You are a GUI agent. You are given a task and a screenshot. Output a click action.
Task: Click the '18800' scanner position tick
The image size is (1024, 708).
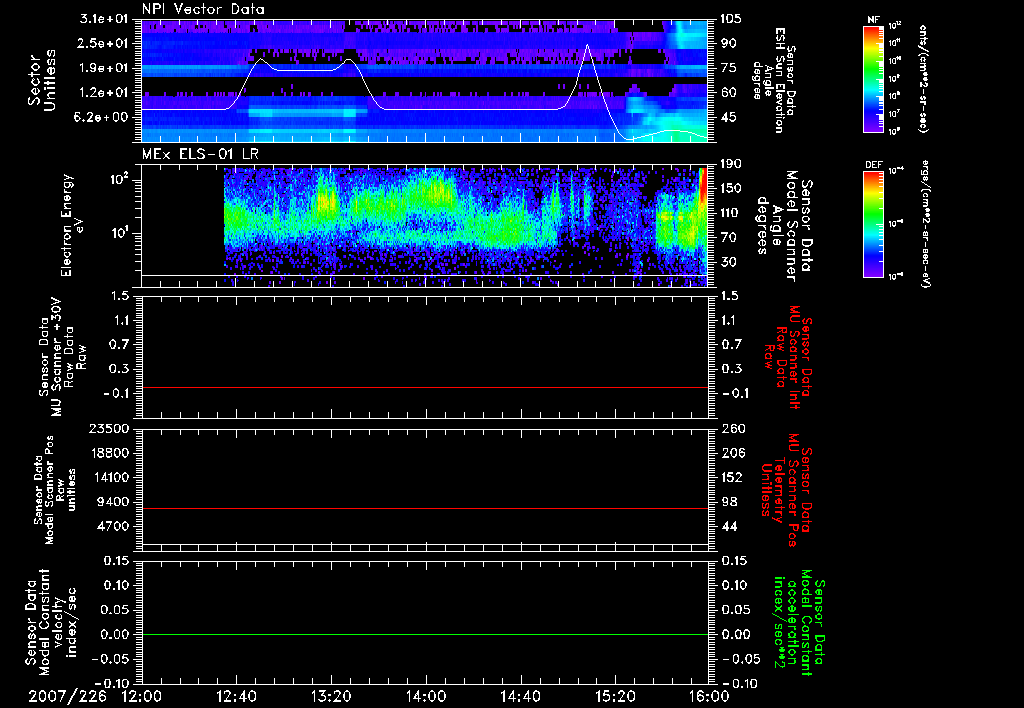(110, 453)
